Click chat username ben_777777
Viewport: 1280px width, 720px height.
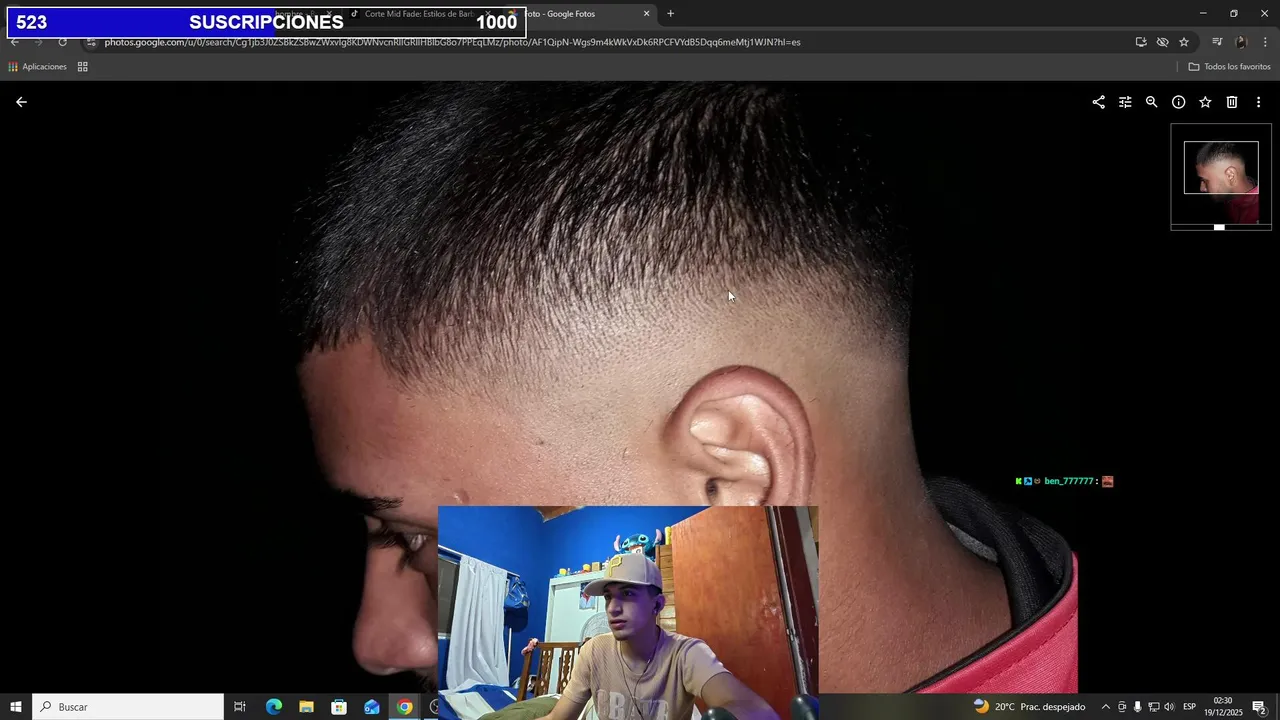click(1069, 482)
